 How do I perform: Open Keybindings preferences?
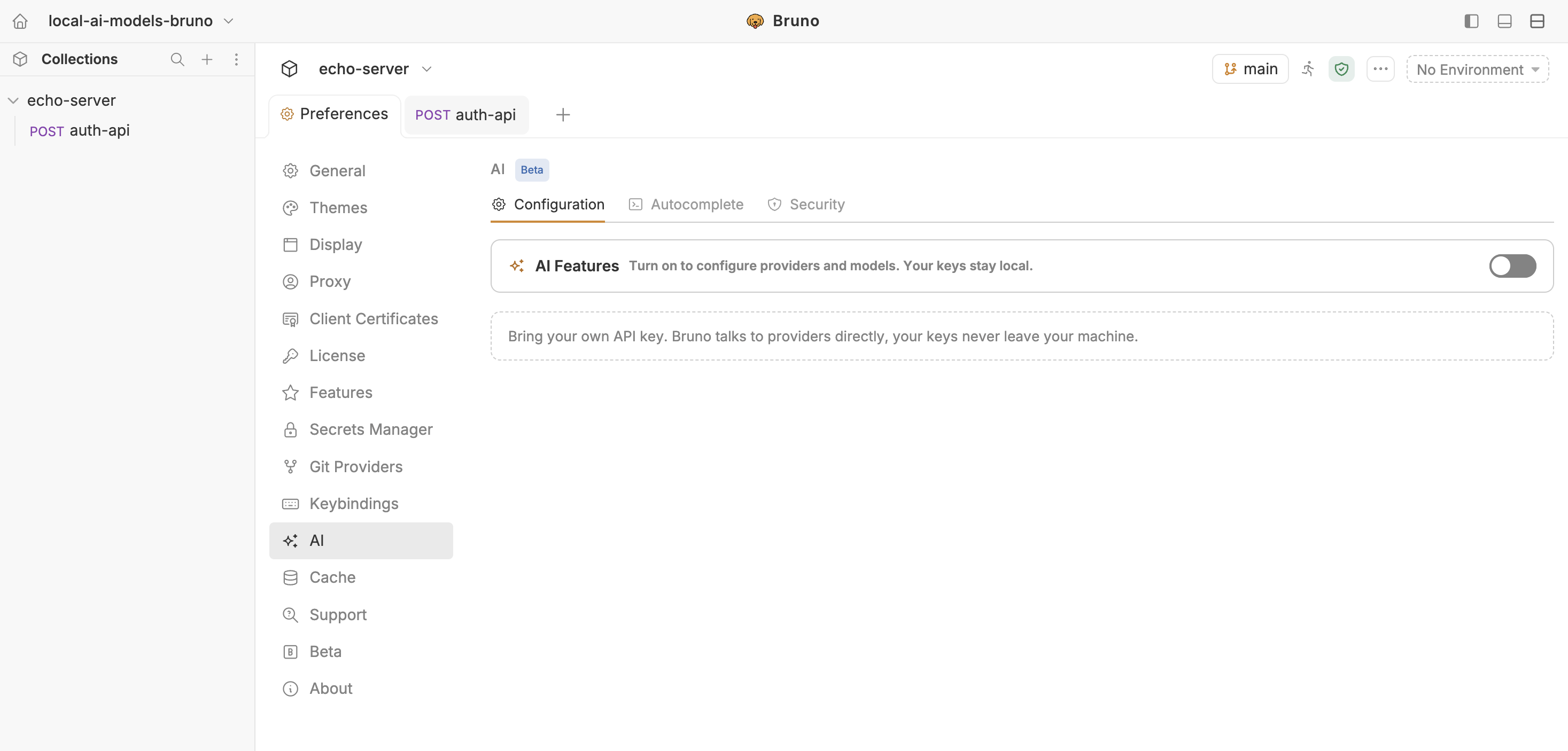tap(361, 504)
